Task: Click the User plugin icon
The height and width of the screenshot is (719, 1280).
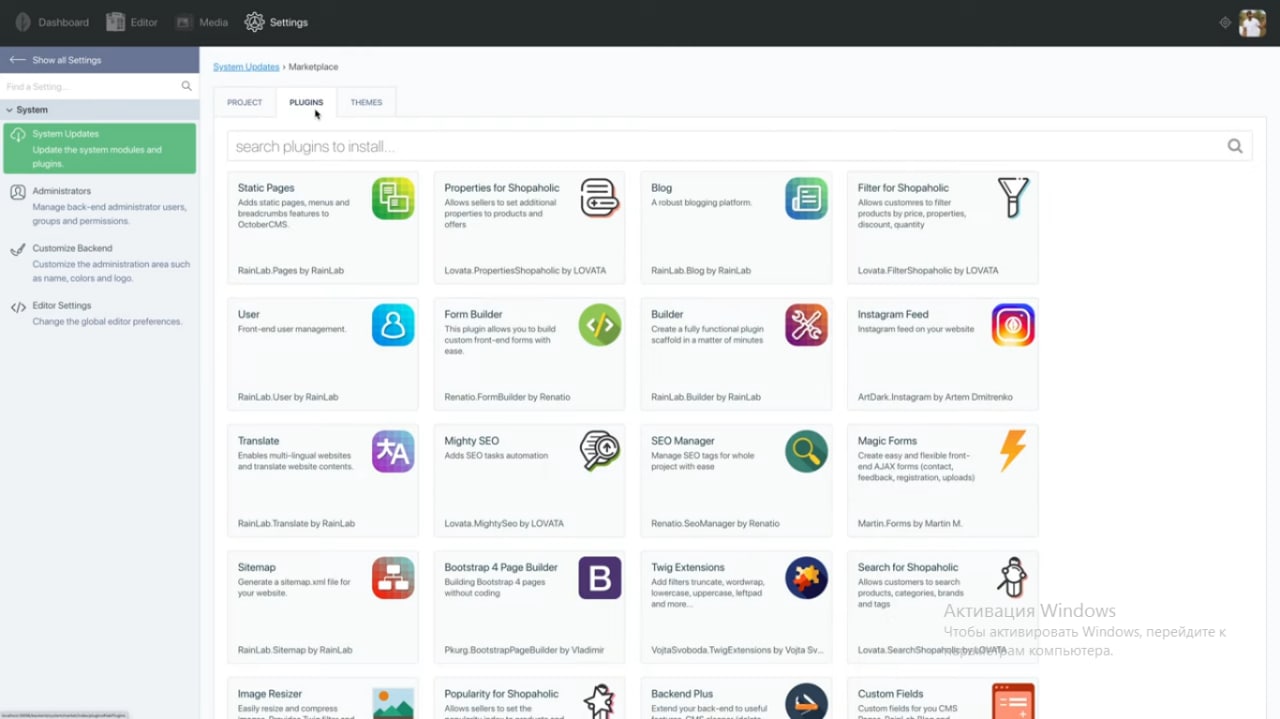Action: click(x=393, y=325)
